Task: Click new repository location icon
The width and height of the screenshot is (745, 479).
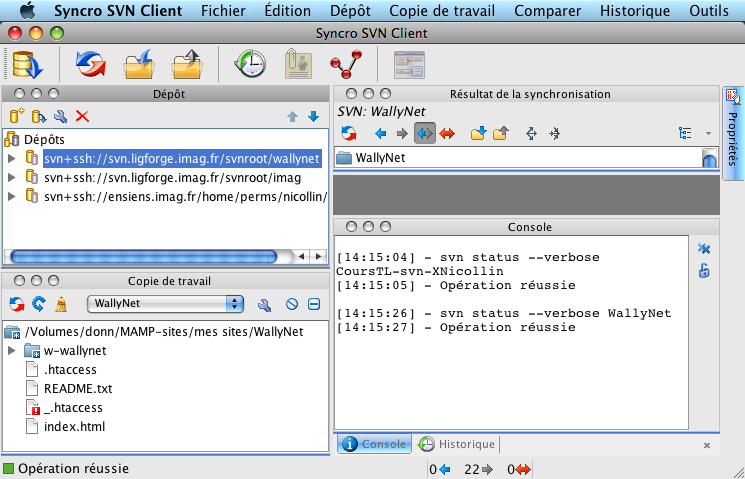Action: click(x=17, y=116)
